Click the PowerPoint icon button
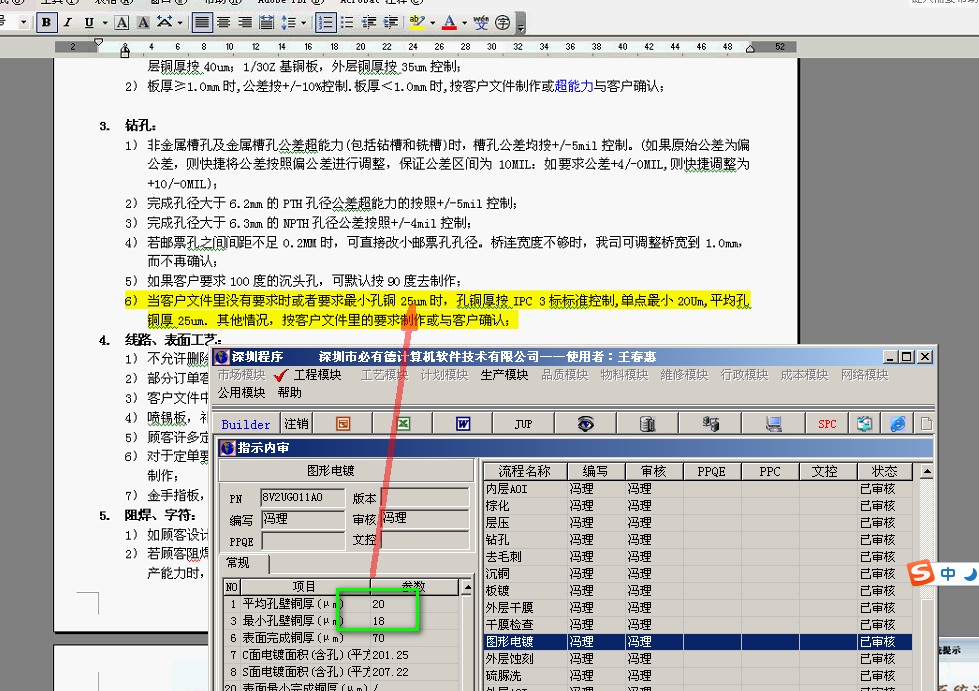The width and height of the screenshot is (979, 691). coord(343,424)
